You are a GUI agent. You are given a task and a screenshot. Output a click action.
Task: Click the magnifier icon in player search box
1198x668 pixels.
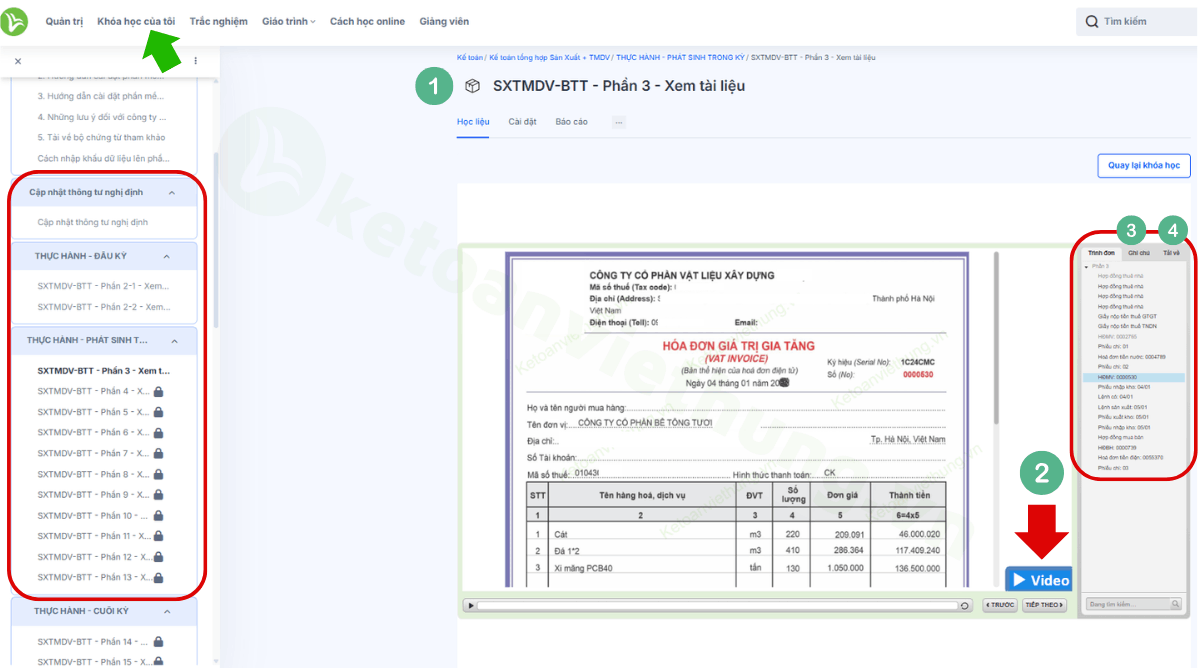[1176, 604]
